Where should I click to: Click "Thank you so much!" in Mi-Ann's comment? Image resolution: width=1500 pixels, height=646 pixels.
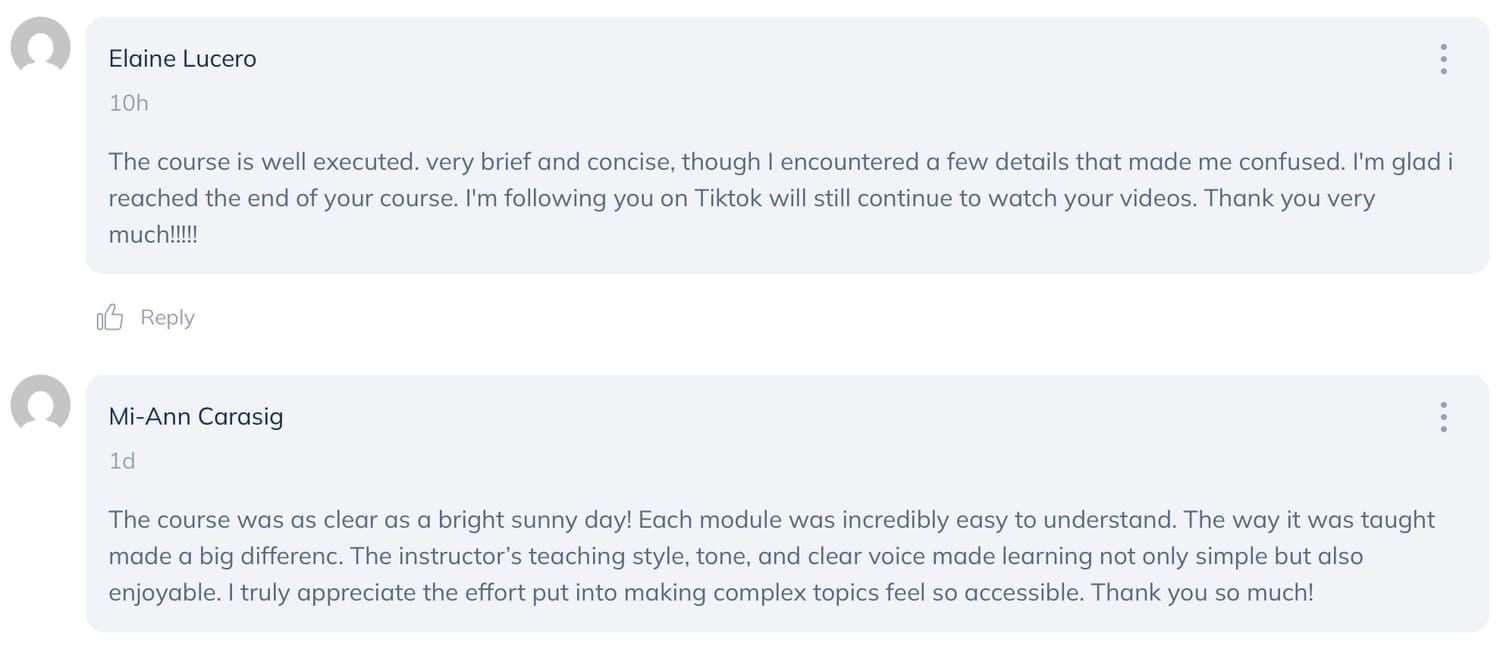click(x=1201, y=592)
